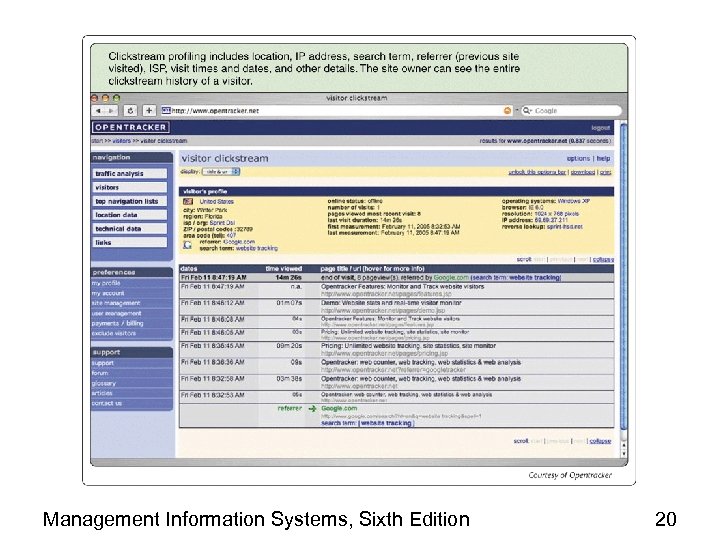Open links navigation item
Viewport: 720px width, 540px height.
130,242
